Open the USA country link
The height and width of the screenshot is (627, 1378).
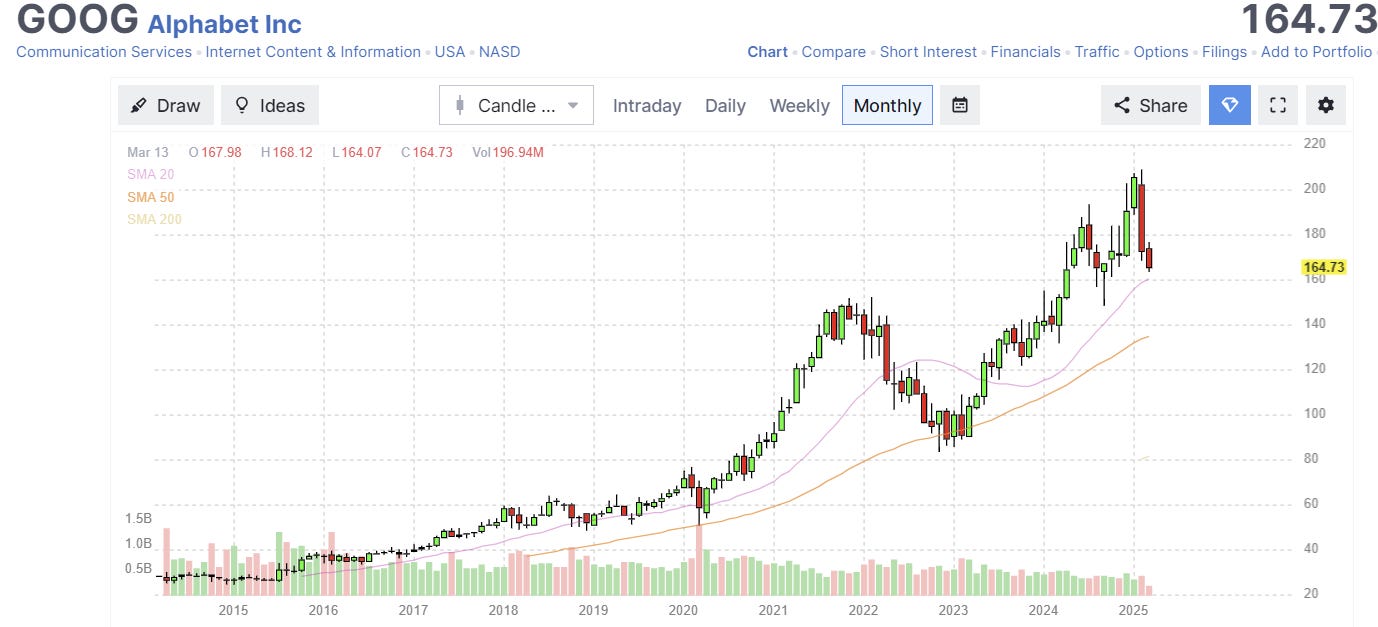coord(450,52)
